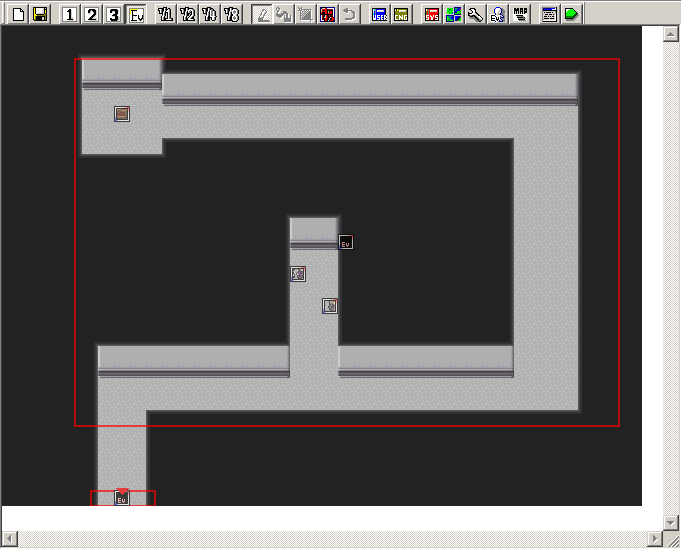This screenshot has width=681, height=549.
Task: Switch to layer 3 editing
Action: [114, 14]
